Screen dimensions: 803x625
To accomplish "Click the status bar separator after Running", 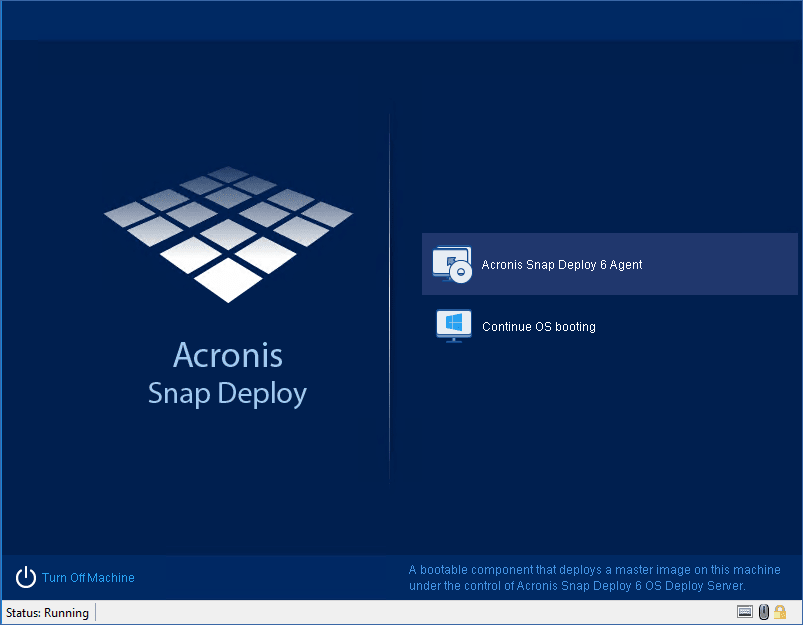I will pos(96,613).
